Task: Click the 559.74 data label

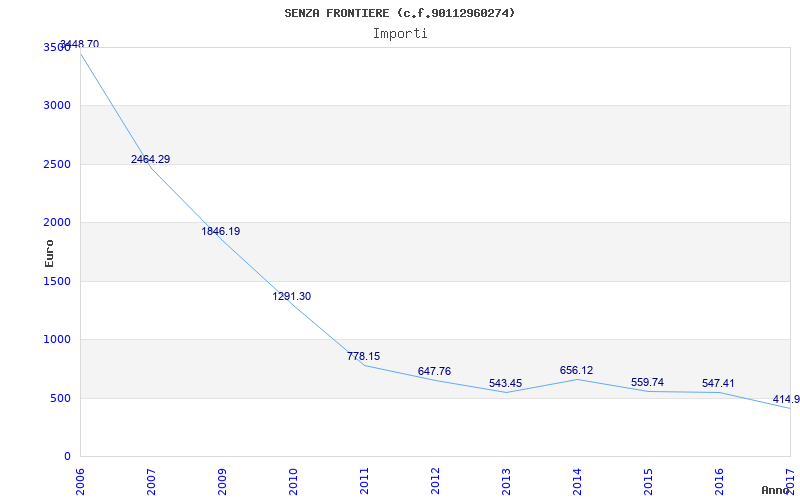Action: 647,382
